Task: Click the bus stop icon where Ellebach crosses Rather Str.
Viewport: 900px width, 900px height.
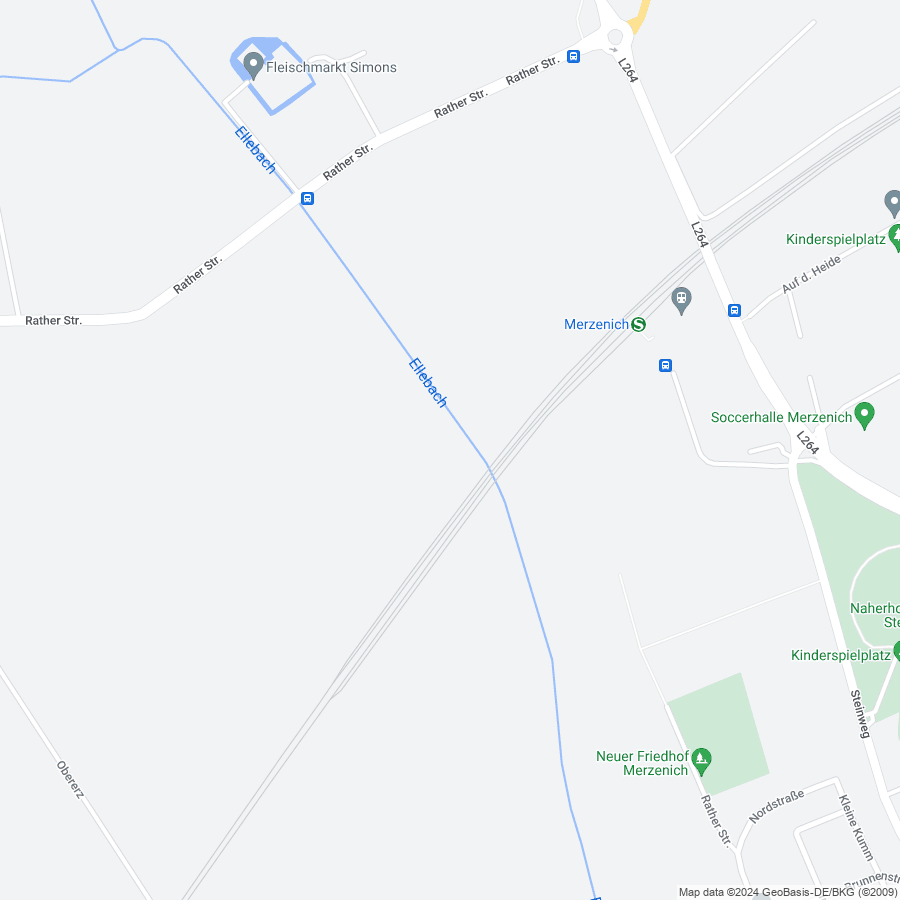Action: pos(308,199)
